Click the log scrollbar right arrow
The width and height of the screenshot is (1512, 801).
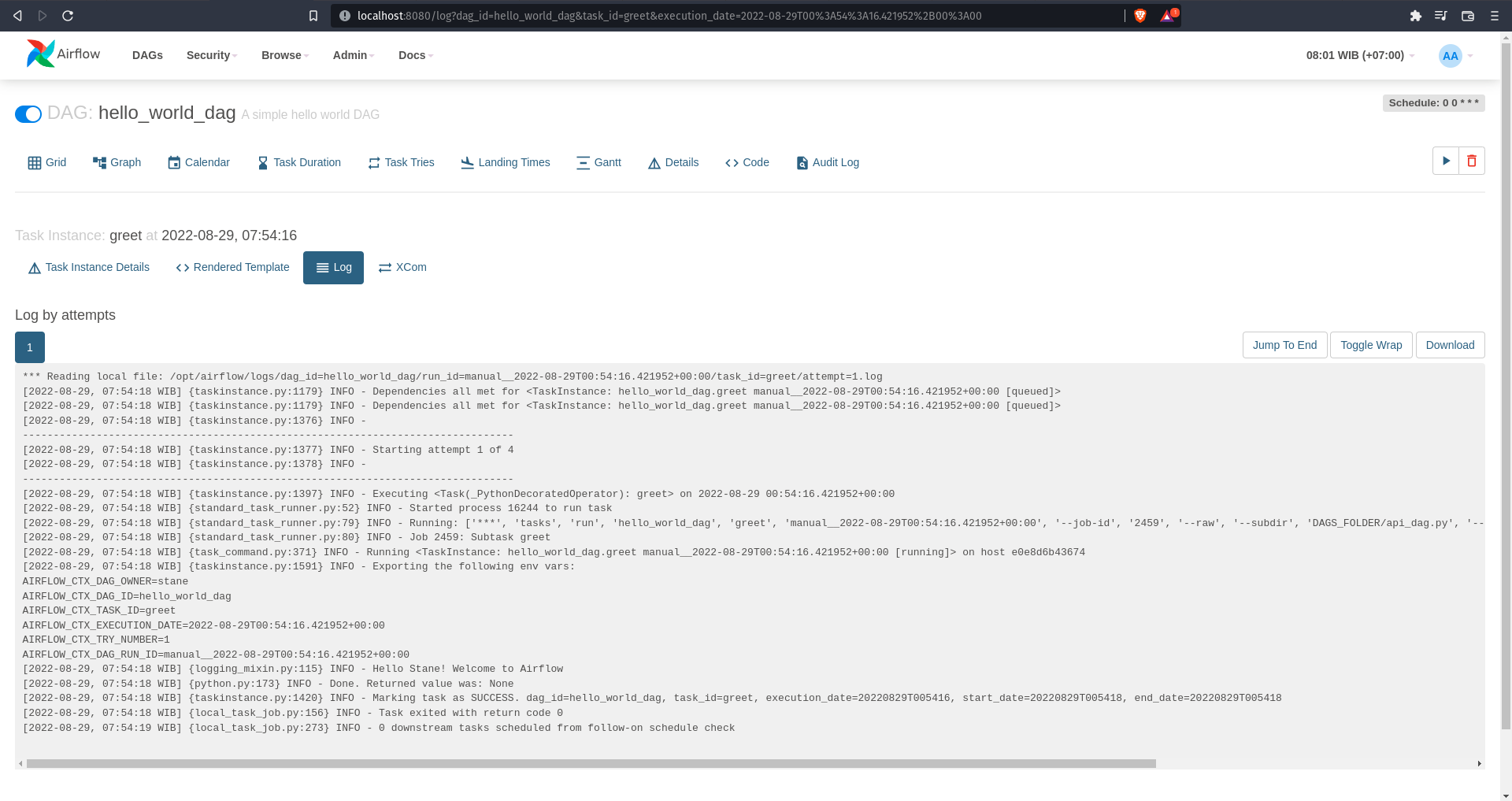[x=1479, y=763]
